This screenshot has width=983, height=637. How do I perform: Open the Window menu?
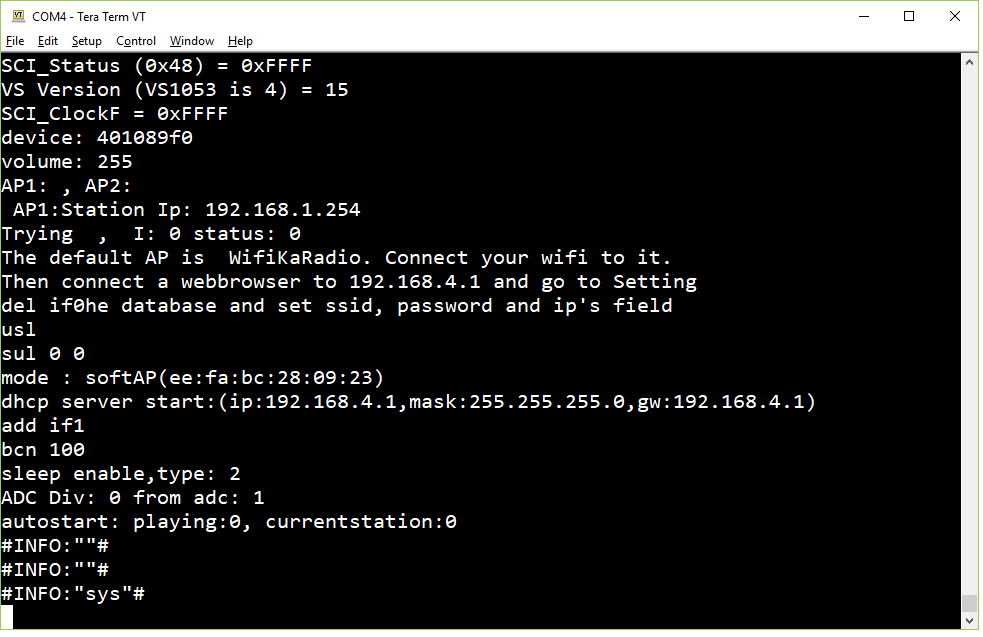pos(192,41)
